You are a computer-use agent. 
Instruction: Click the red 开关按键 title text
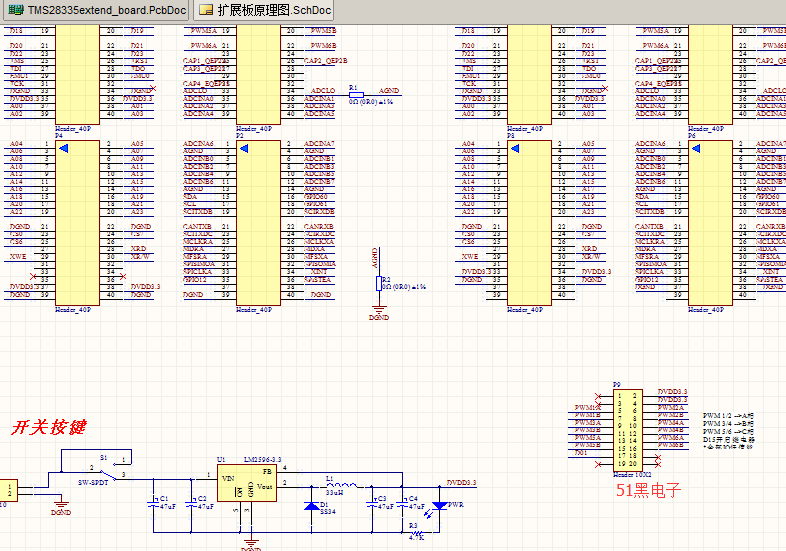point(49,427)
